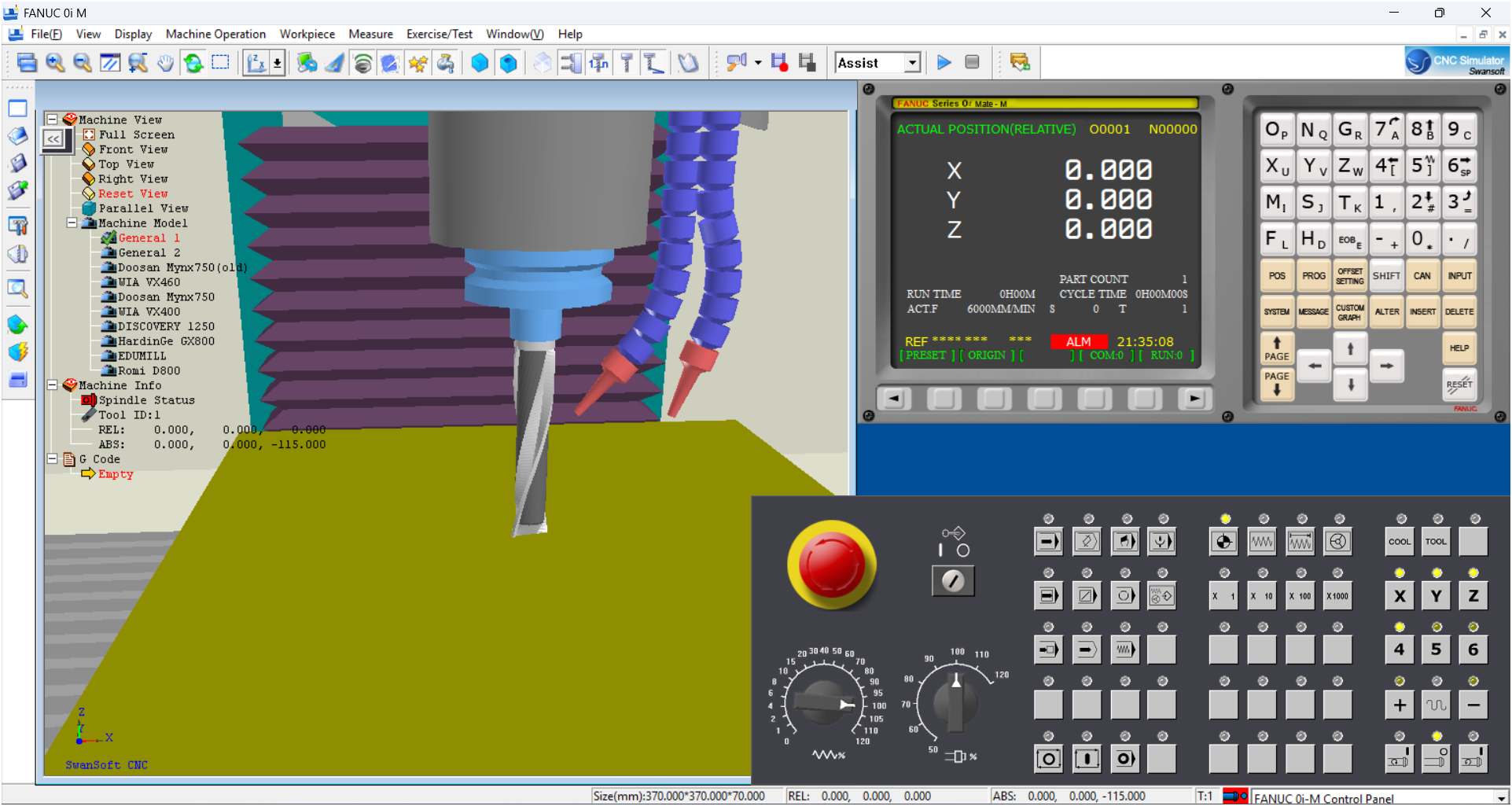Select the X1000 increment button
The image size is (1512, 806).
1338,596
